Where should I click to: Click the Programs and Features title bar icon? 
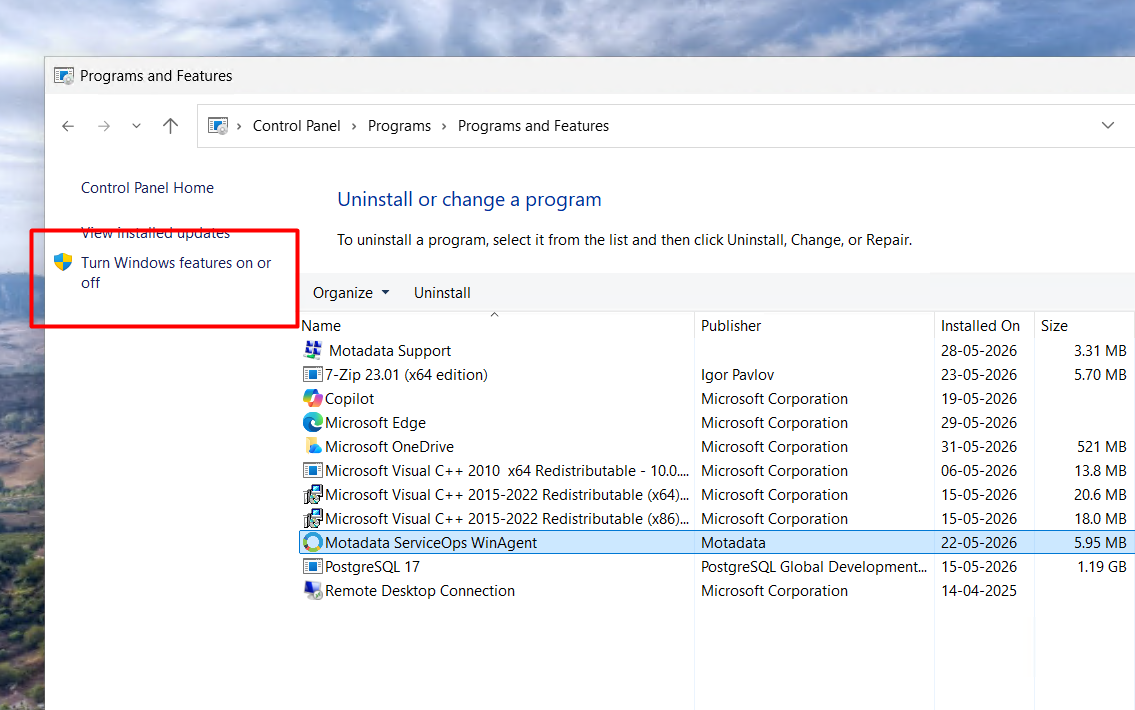64,76
